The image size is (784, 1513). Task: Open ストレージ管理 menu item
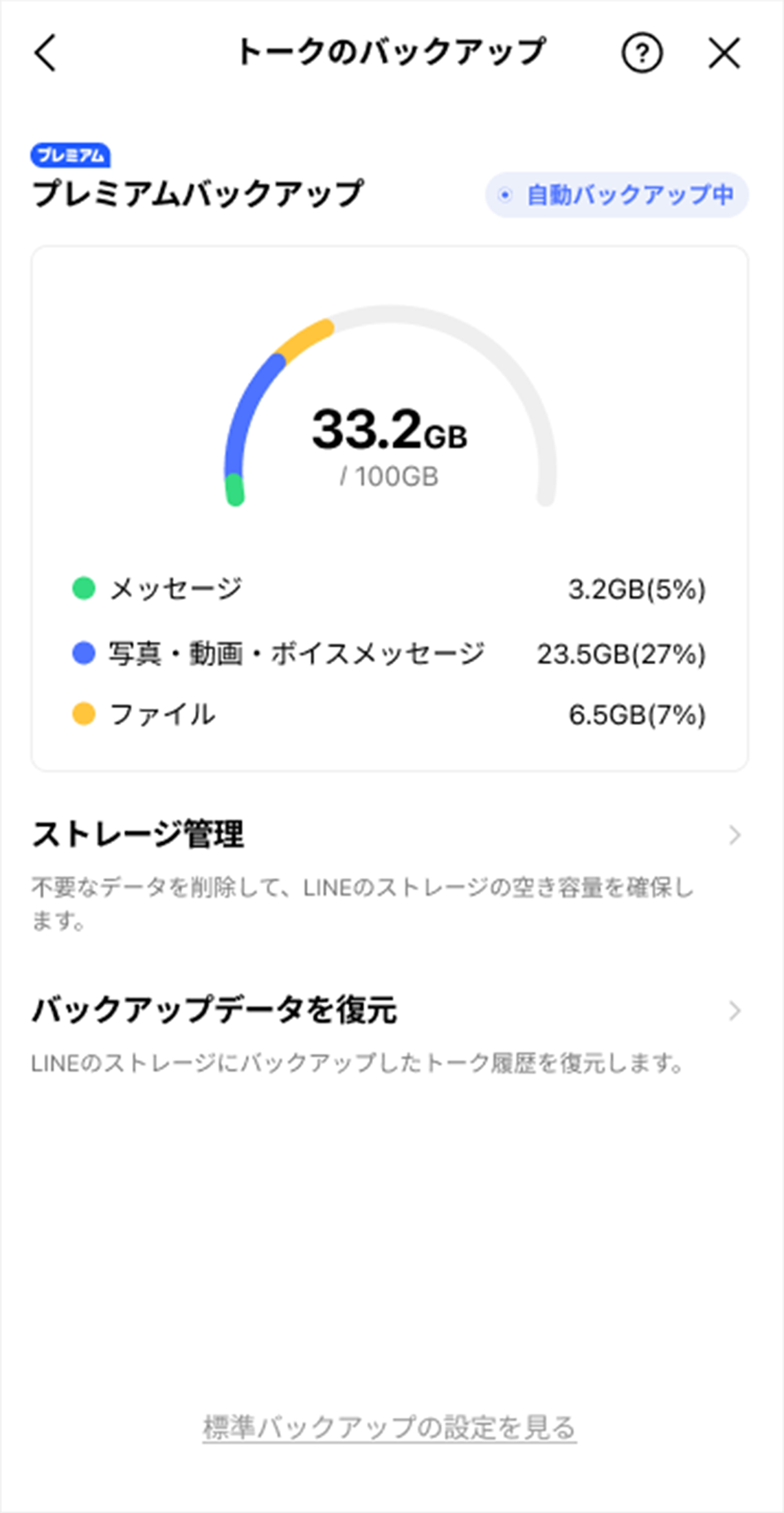tap(139, 835)
